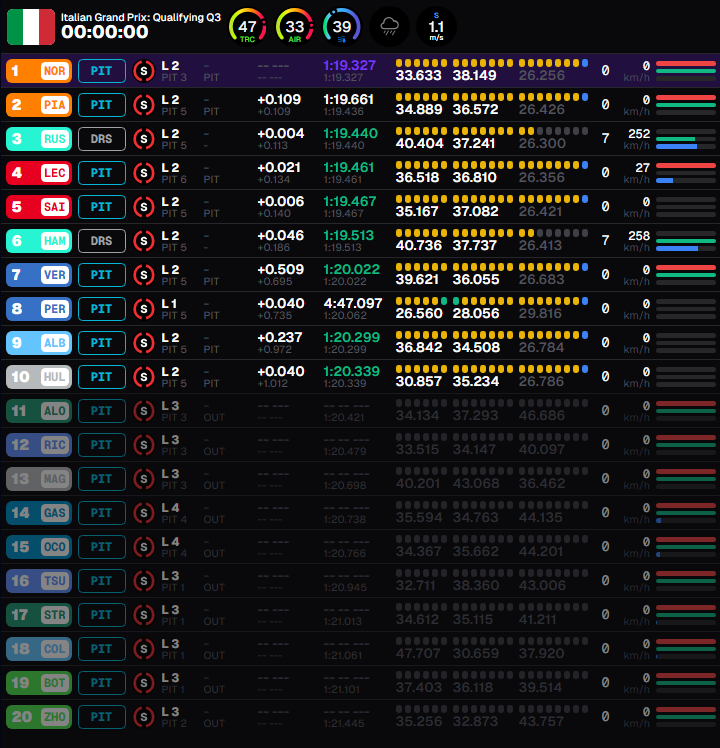
Task: Open the air temperature gauge showing 33
Action: 294,27
